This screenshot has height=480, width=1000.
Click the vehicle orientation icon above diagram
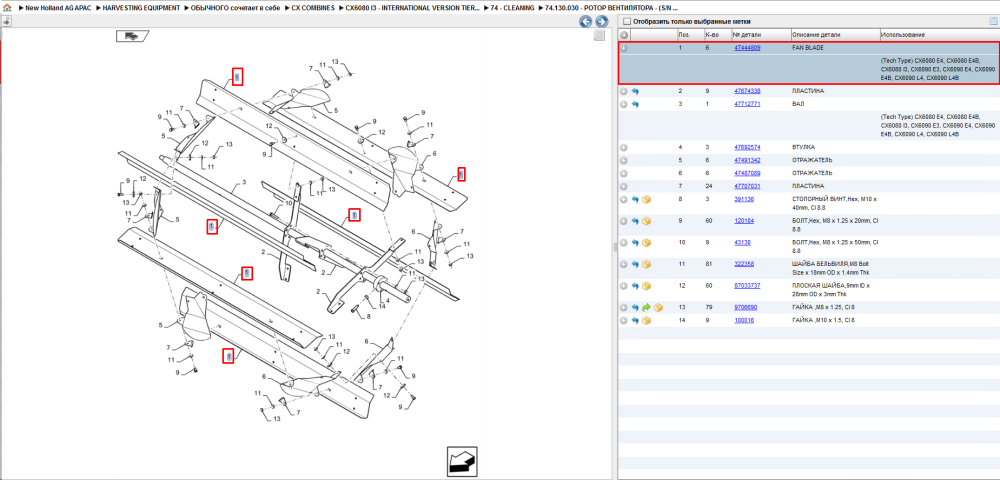pyautogui.click(x=132, y=36)
